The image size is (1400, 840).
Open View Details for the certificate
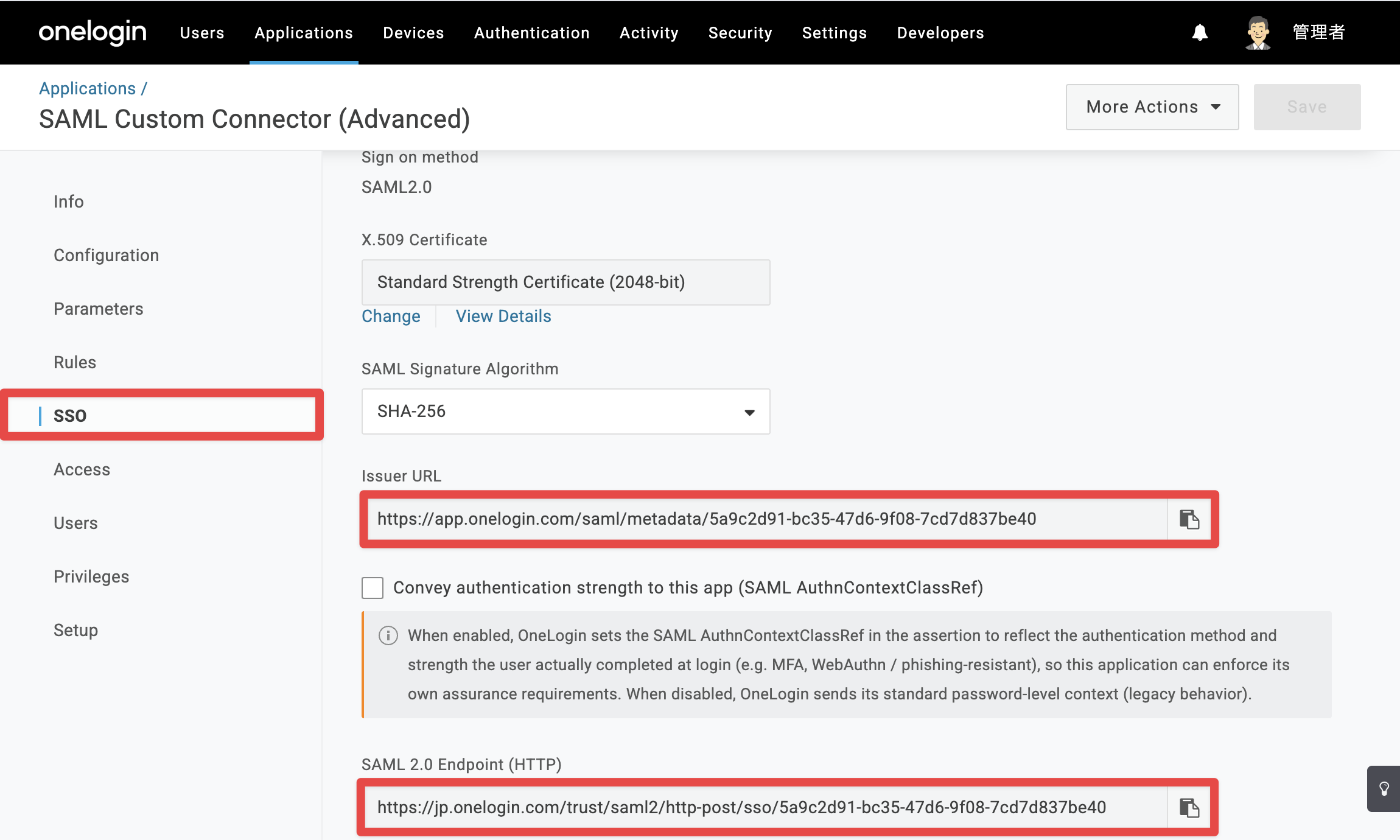tap(503, 317)
